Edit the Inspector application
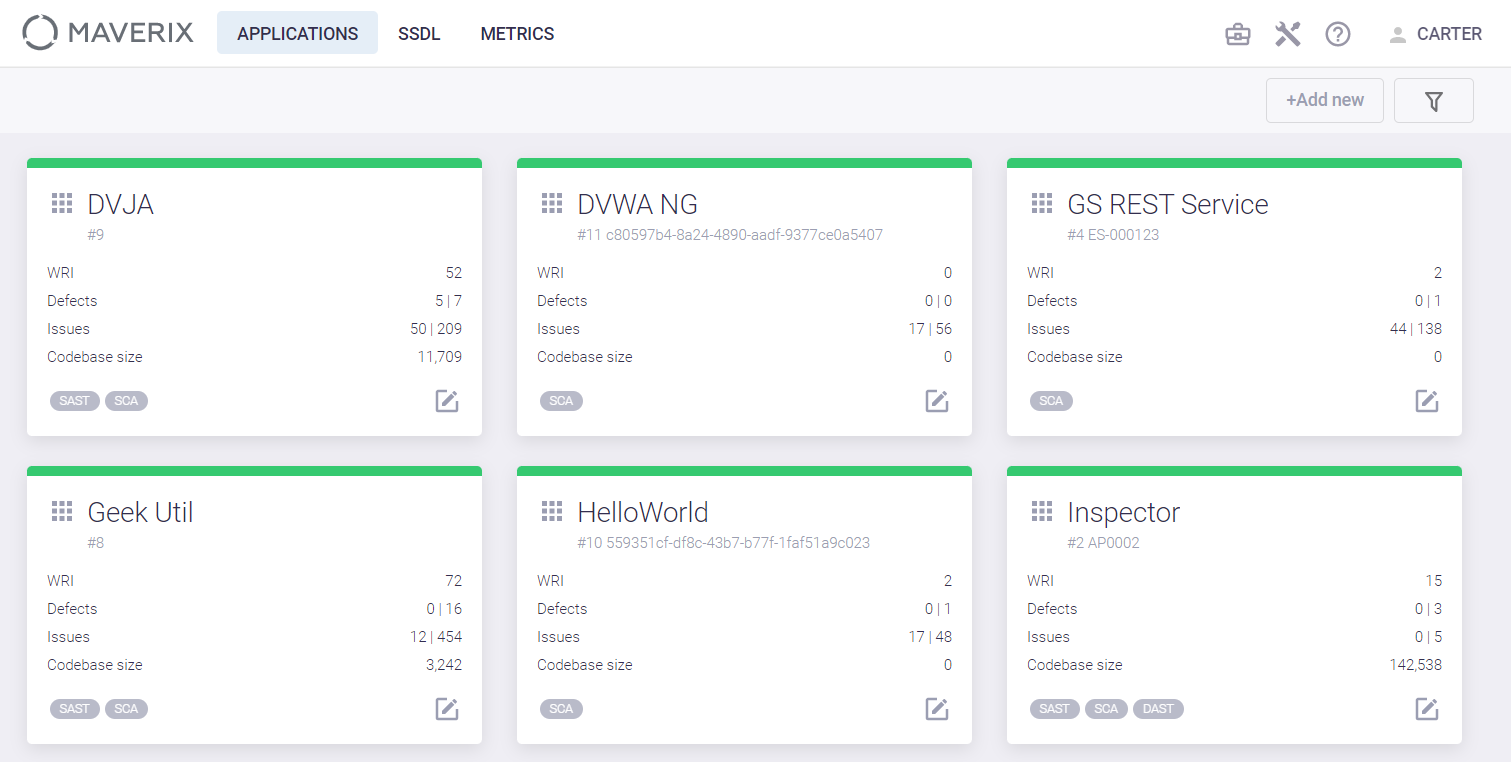 [1427, 709]
